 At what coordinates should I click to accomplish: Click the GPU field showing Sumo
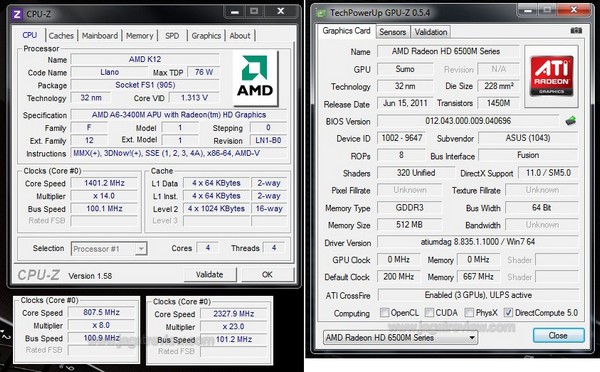point(405,69)
